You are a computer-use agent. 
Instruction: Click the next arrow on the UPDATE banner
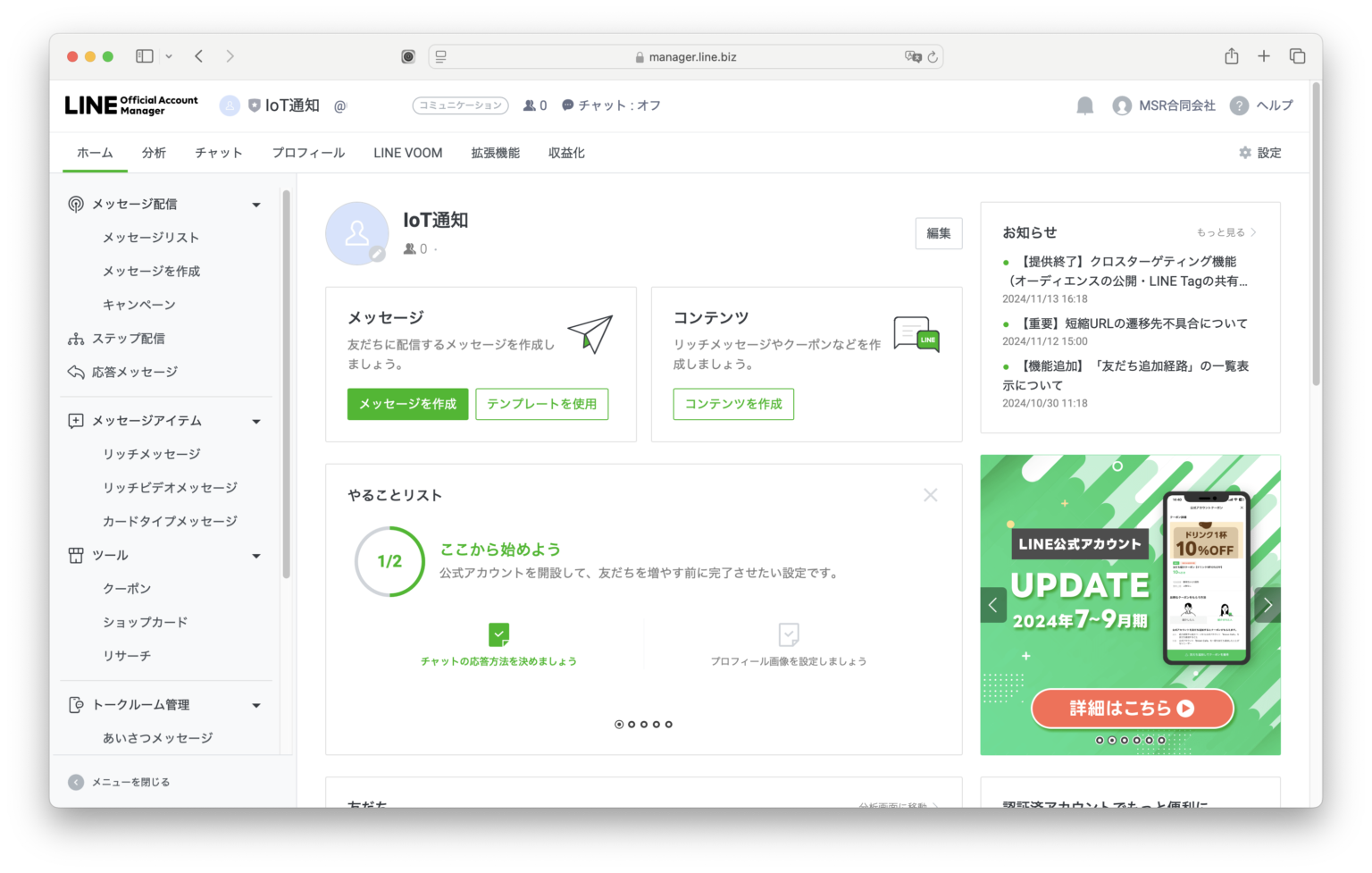[x=1267, y=605]
